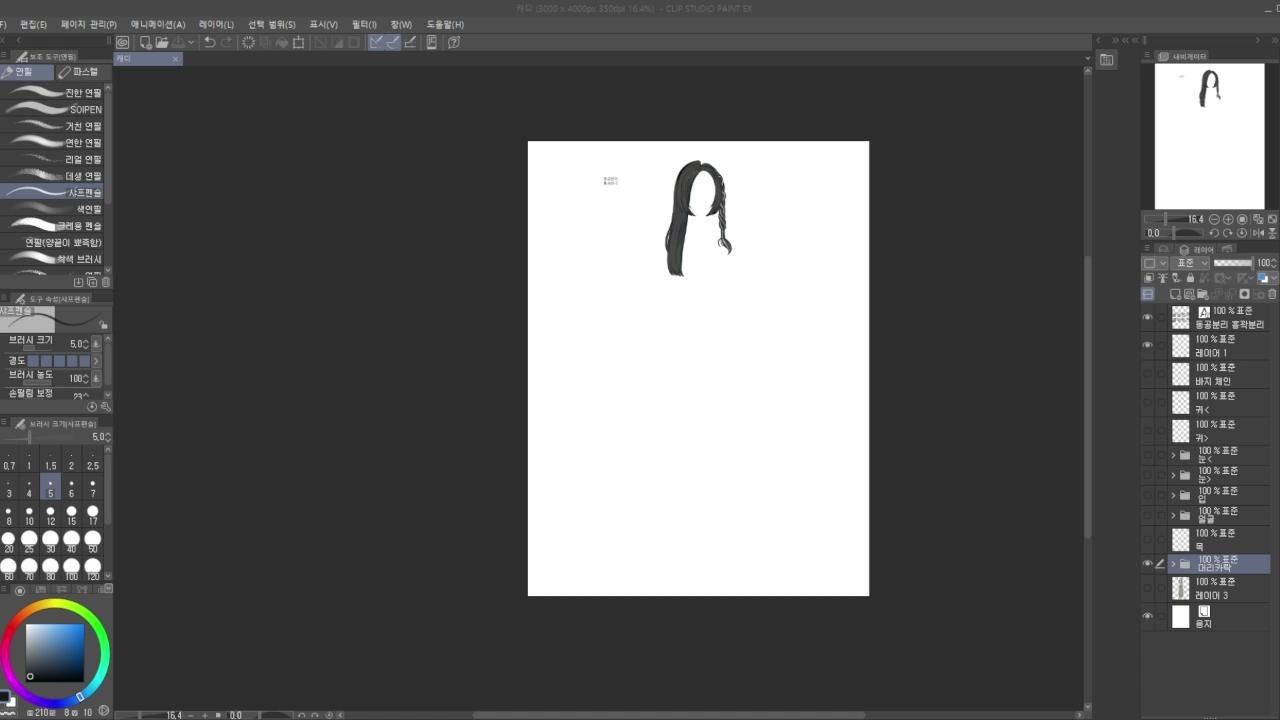Click the Clear (dotted circle) icon
1280x720 pixels.
248,42
